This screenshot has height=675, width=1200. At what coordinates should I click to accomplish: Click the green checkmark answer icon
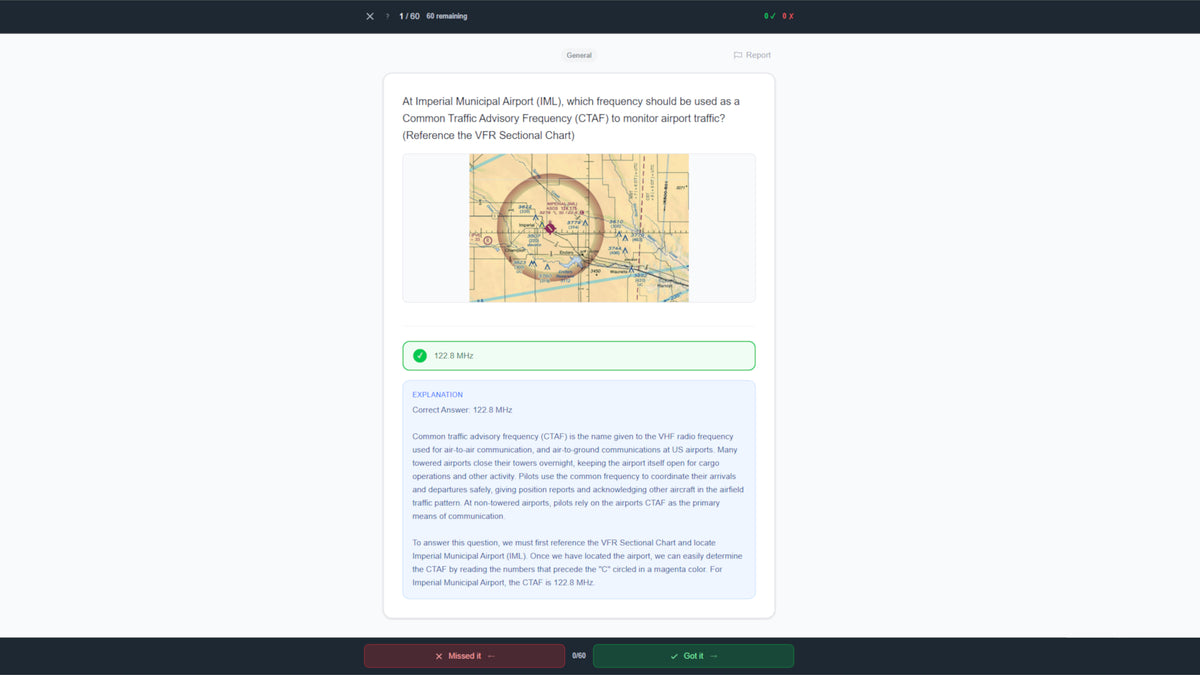click(x=420, y=356)
